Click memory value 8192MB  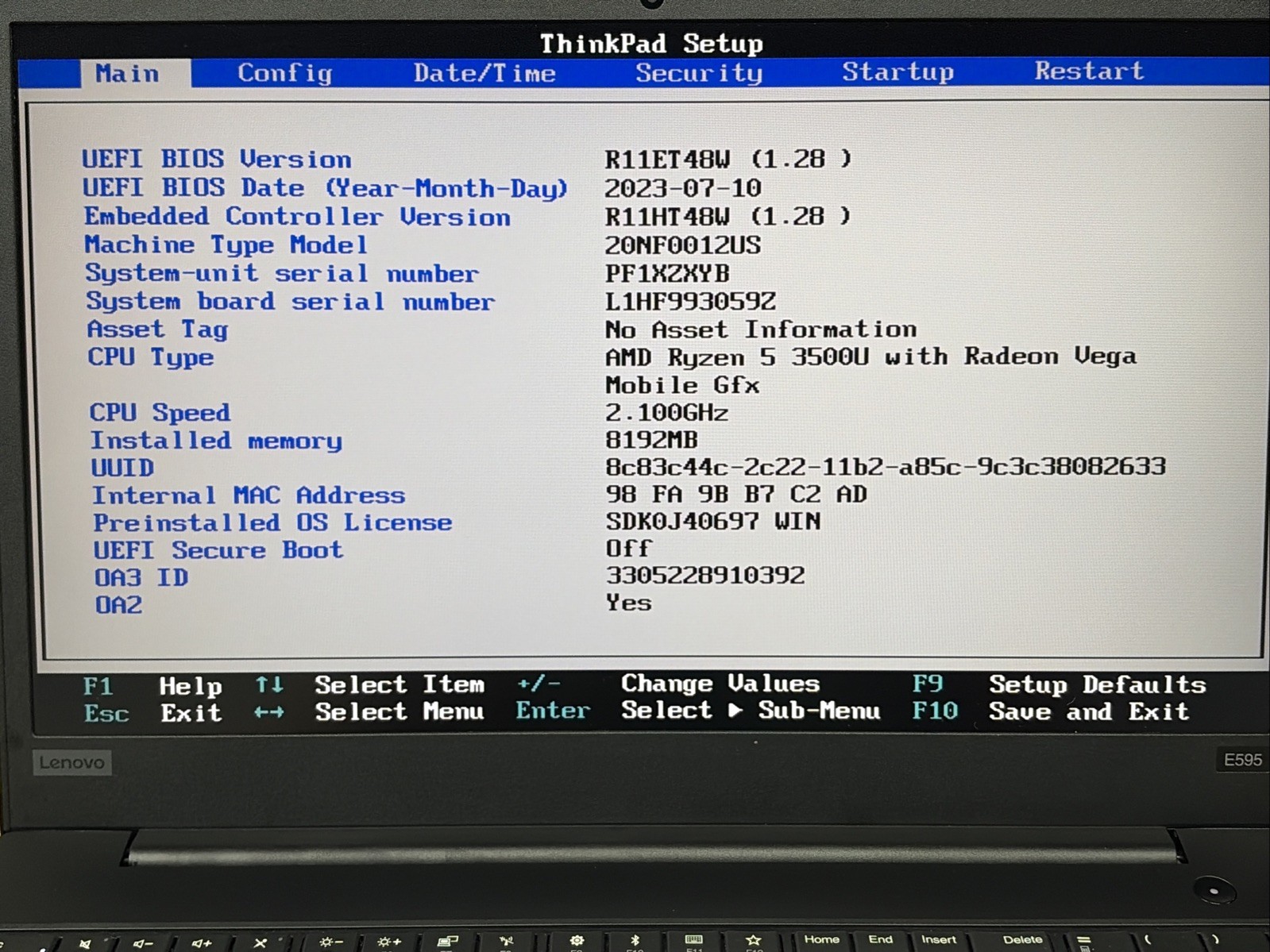click(651, 439)
